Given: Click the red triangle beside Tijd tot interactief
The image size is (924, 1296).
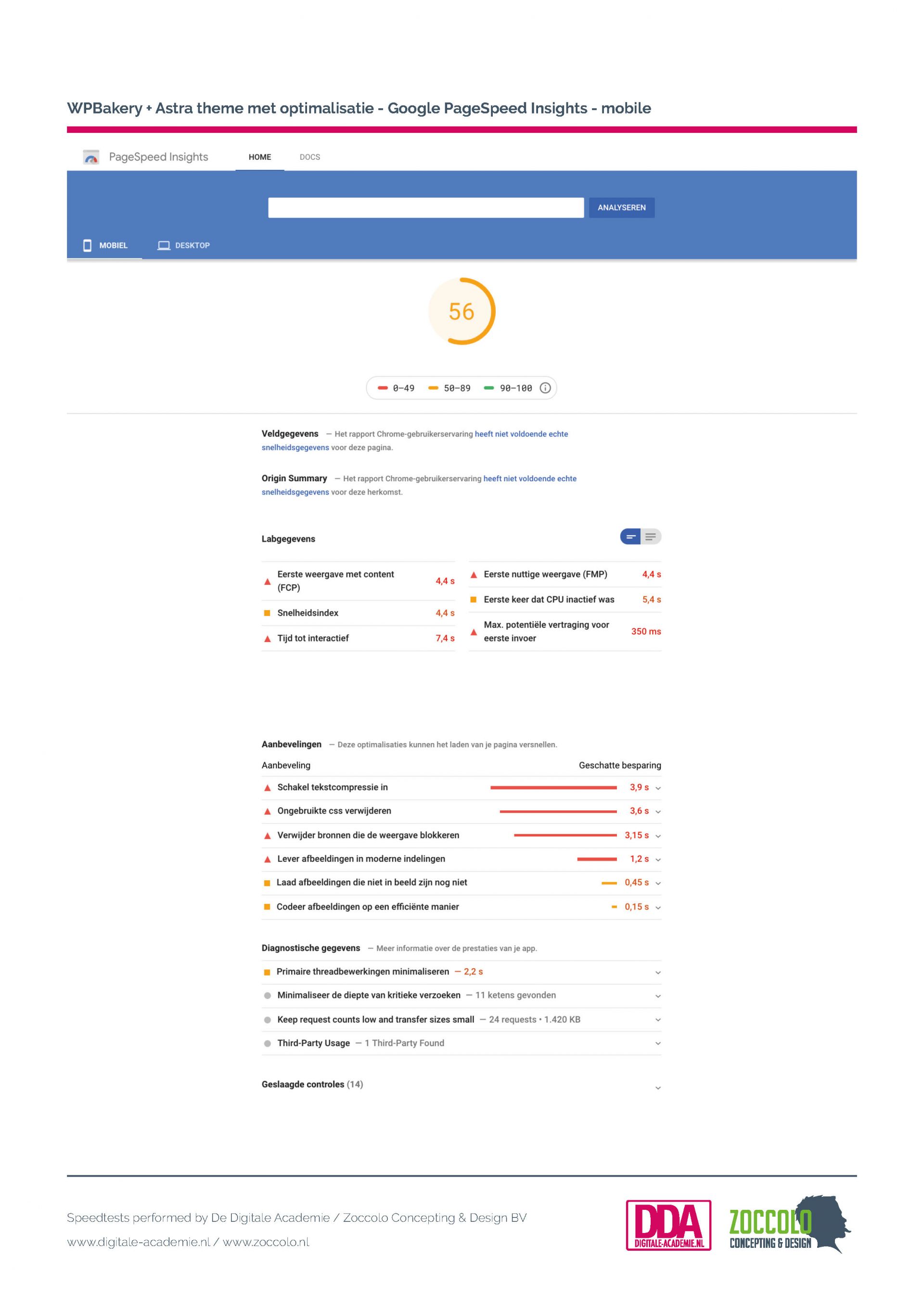Looking at the screenshot, I should pos(268,638).
